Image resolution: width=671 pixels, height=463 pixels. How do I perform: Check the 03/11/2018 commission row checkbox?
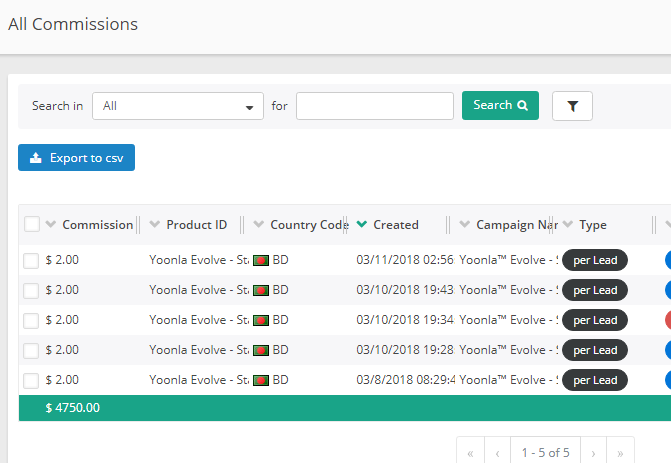31,261
